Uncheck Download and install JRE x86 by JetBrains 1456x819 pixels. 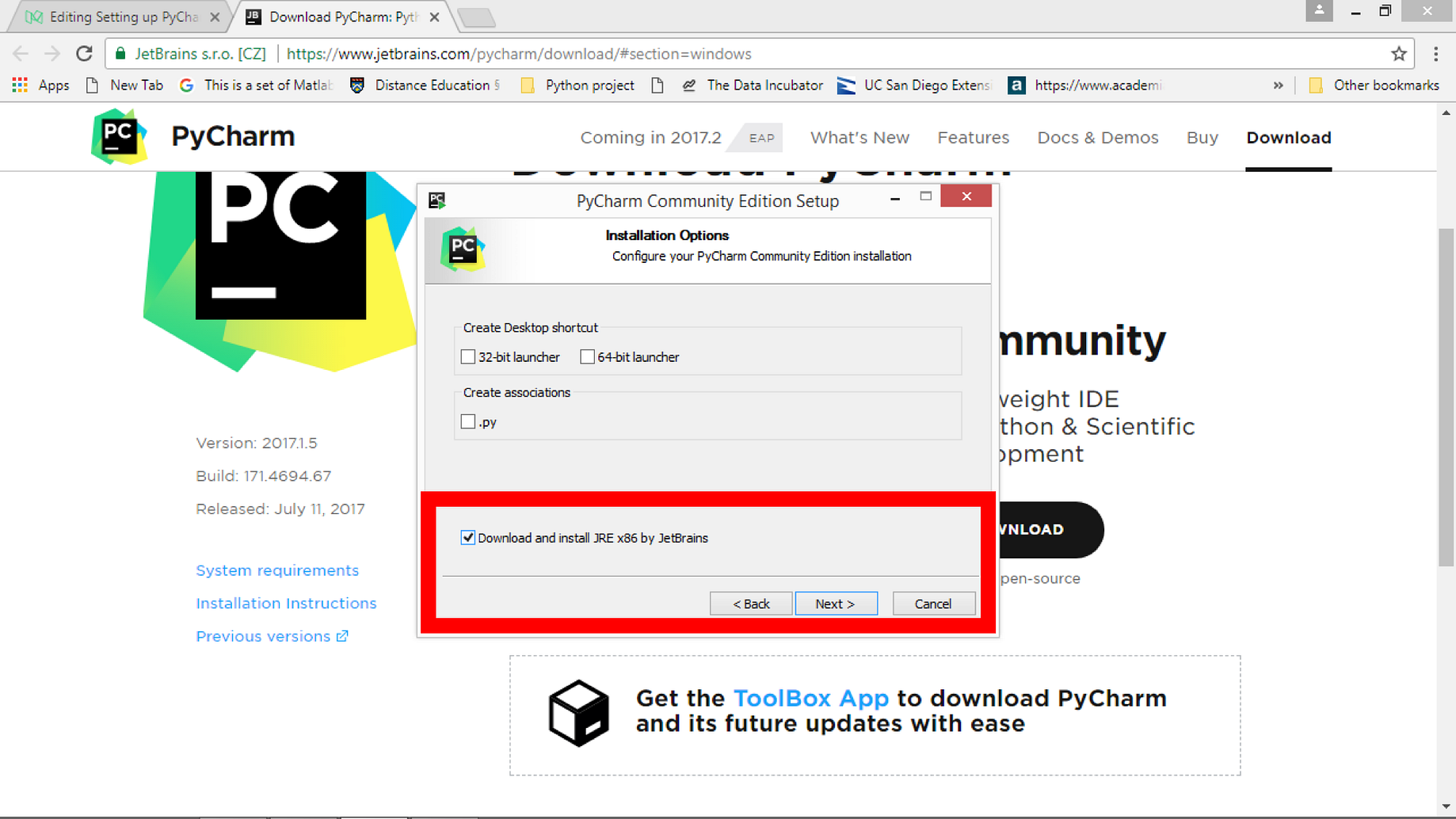467,538
